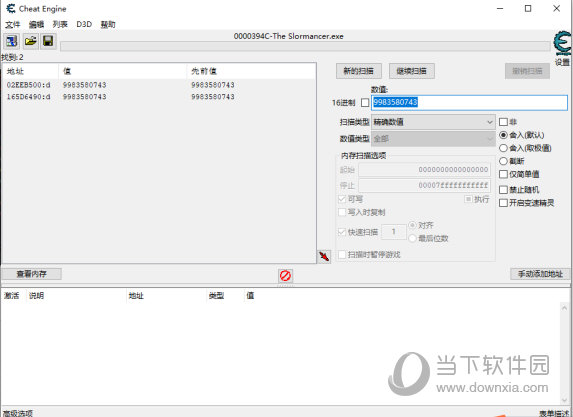The image size is (573, 417).
Task: Click the value input field 9983580743
Action: pyautogui.click(x=469, y=103)
